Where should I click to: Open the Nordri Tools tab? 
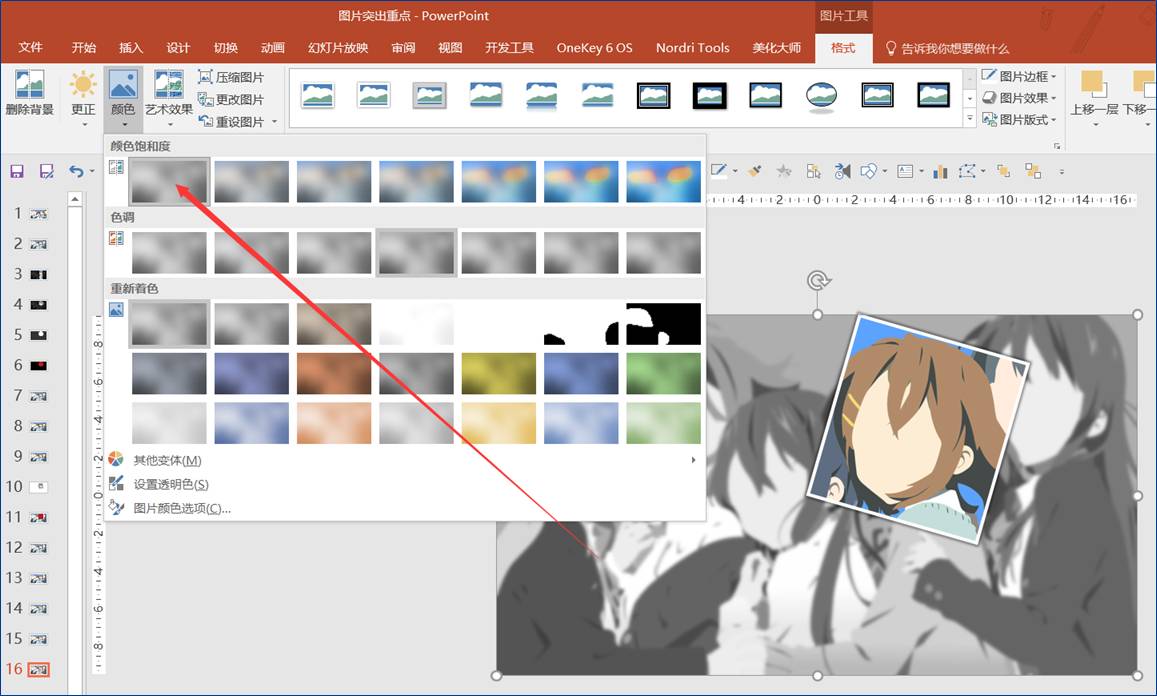tap(692, 48)
